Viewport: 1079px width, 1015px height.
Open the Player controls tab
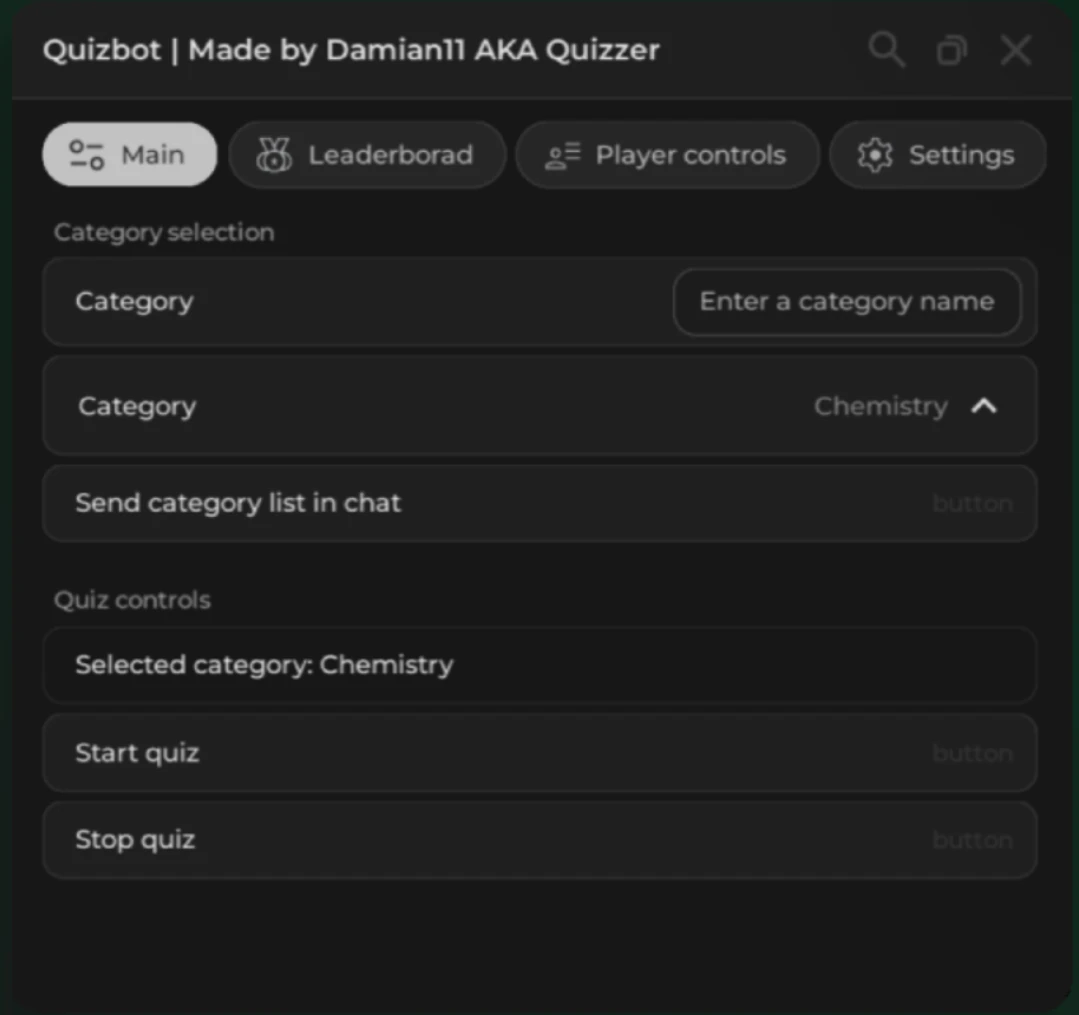click(x=667, y=155)
